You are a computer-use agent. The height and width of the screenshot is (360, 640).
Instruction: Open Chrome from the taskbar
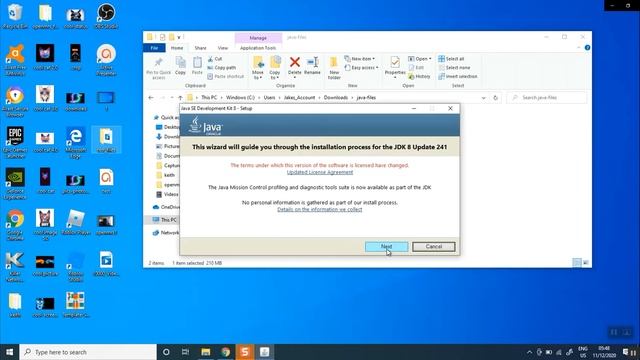tap(225, 352)
